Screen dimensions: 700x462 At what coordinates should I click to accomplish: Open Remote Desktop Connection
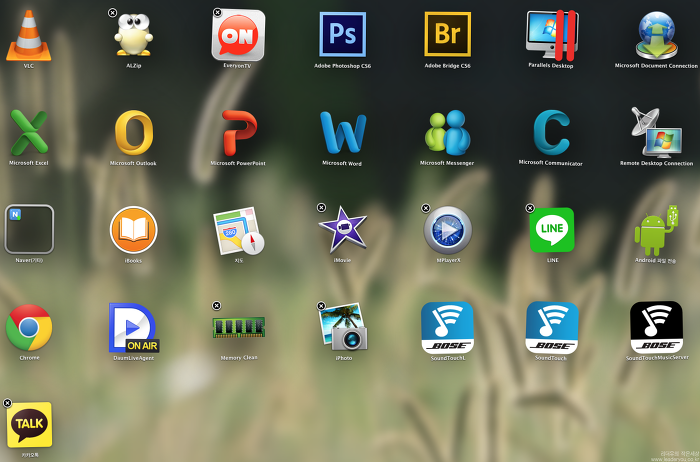[656, 133]
